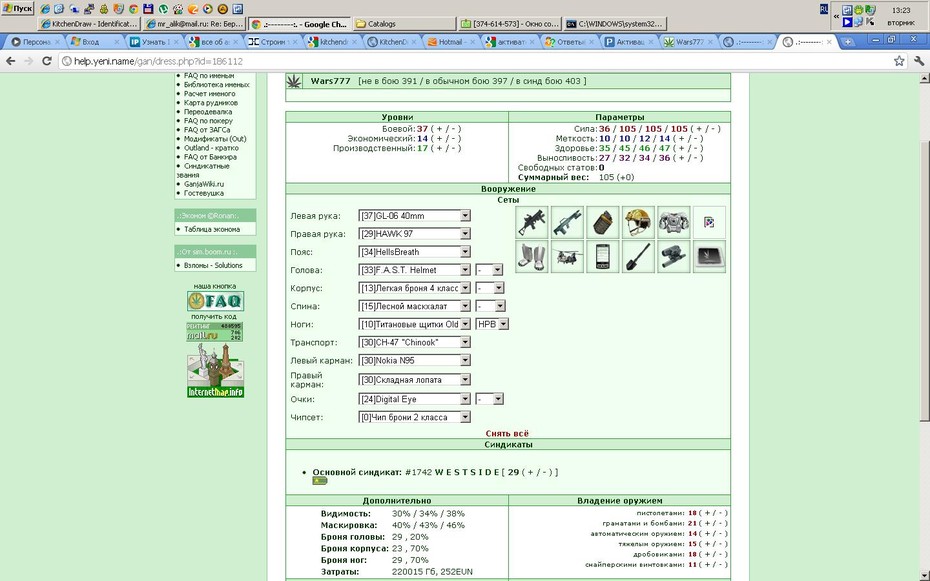The image size is (930, 581).
Task: Select the F.A.S.T. helmet icon
Action: click(638, 222)
